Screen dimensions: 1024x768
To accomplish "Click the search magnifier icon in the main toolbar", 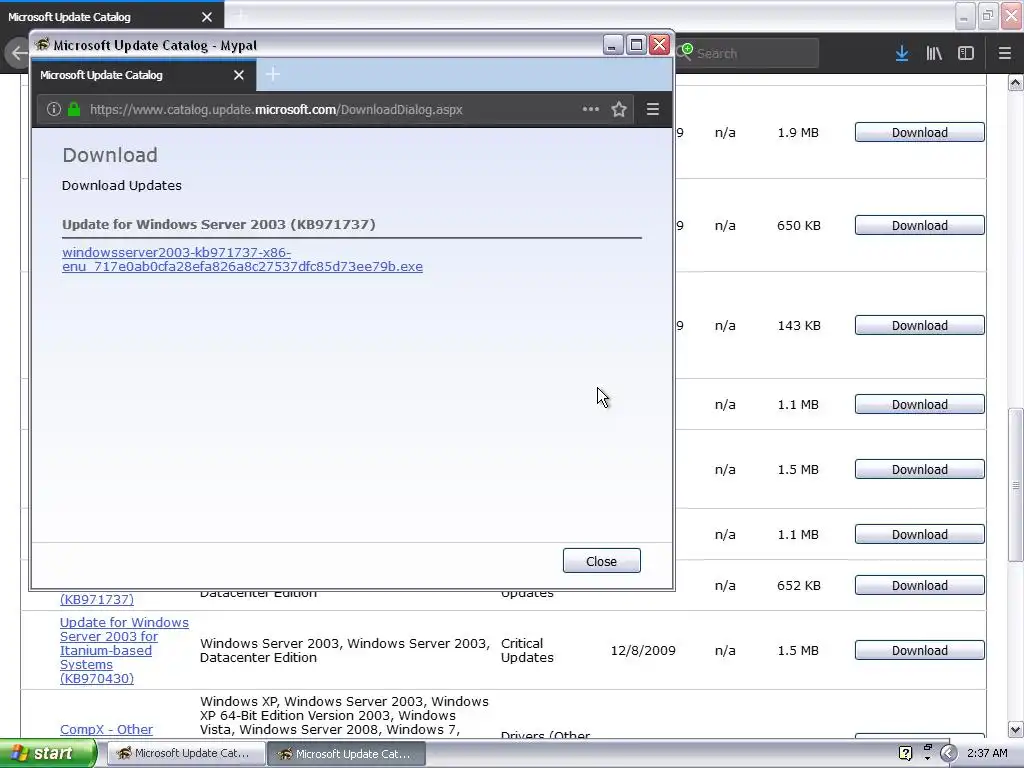I will [x=685, y=52].
